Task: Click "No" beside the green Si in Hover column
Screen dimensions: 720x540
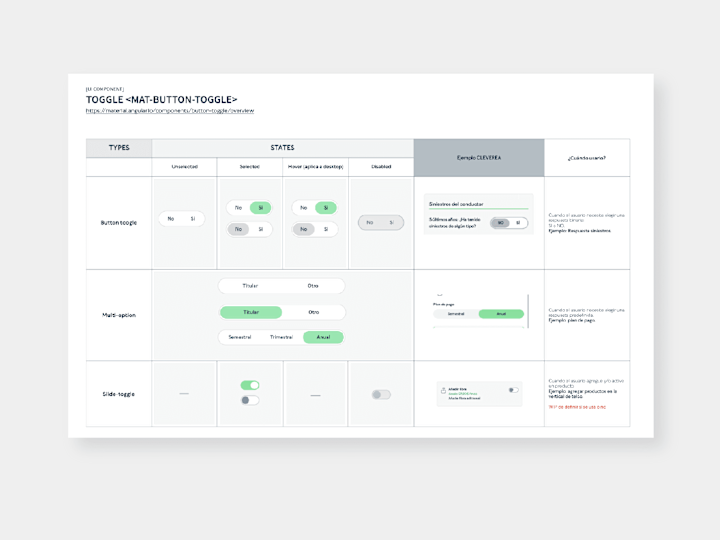Action: [x=304, y=208]
